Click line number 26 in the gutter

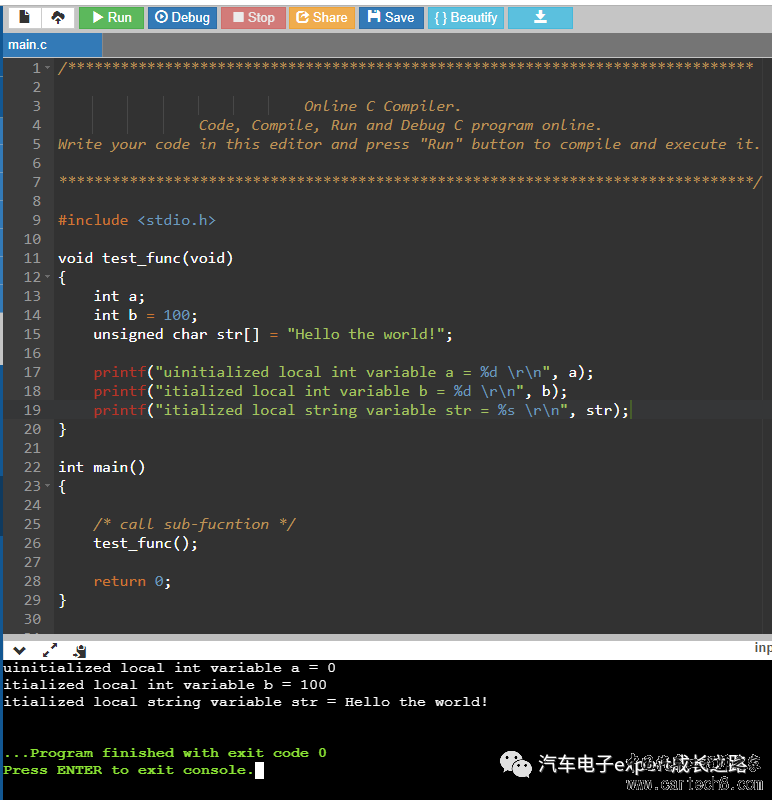pos(32,543)
